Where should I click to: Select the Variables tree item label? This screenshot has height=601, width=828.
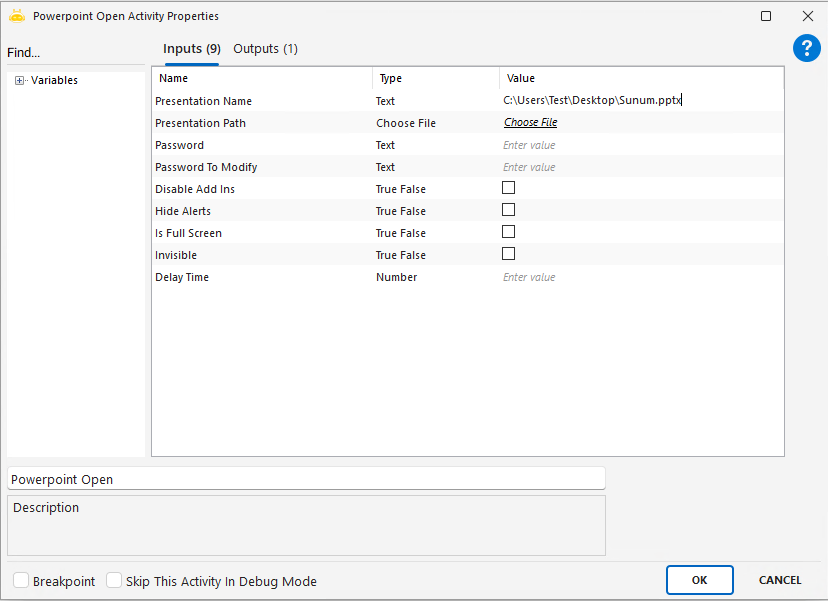click(54, 81)
